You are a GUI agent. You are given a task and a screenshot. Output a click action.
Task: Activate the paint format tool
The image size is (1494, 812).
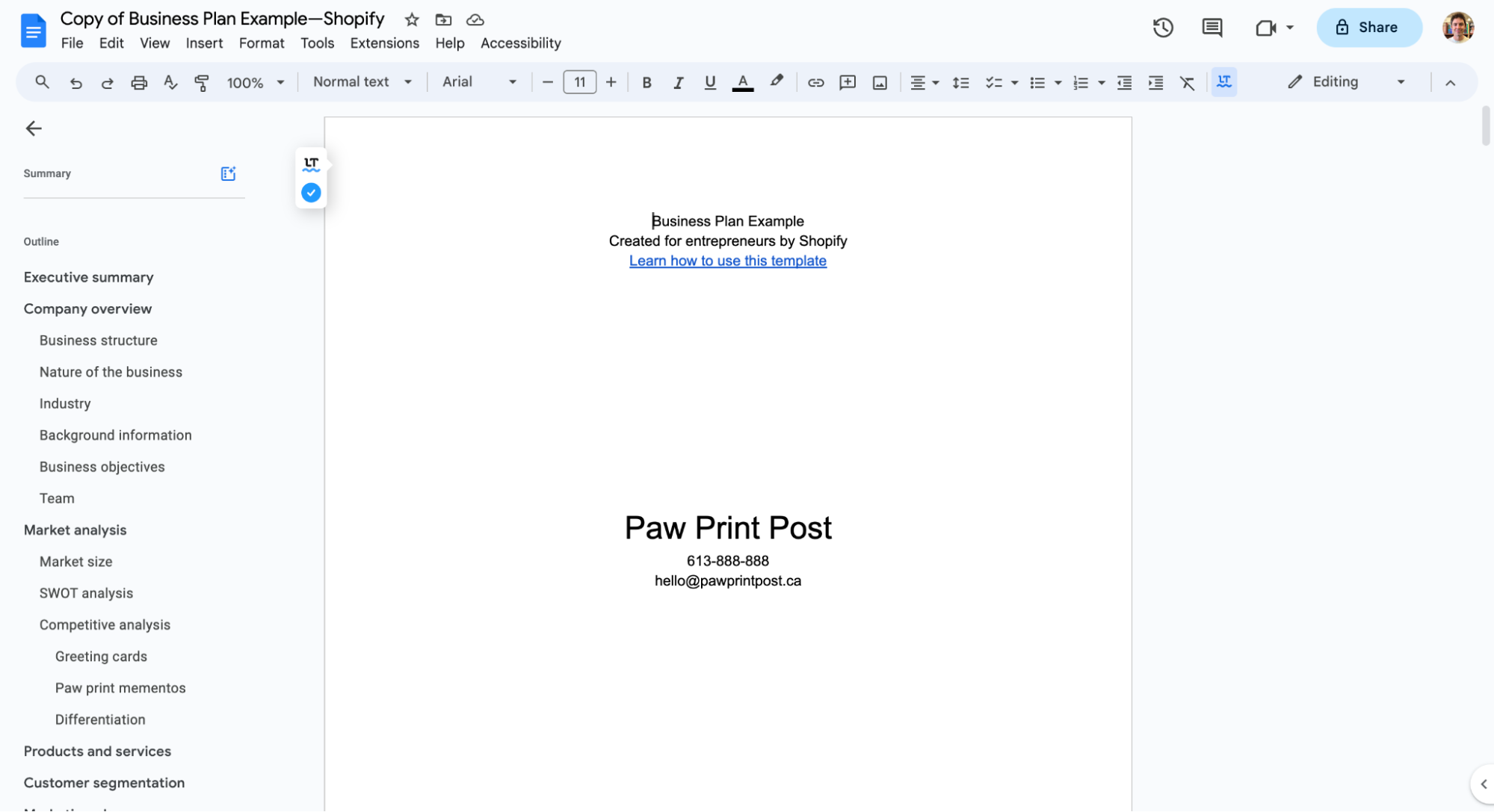coord(202,82)
